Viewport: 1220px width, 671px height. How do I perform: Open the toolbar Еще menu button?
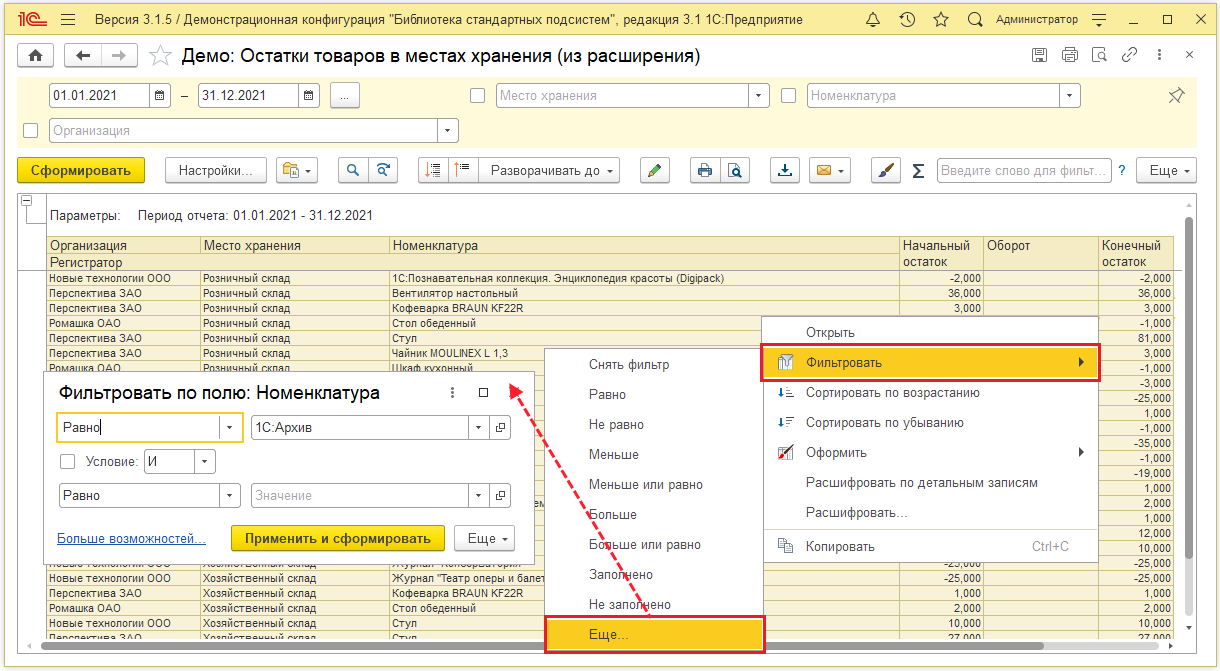click(1168, 171)
